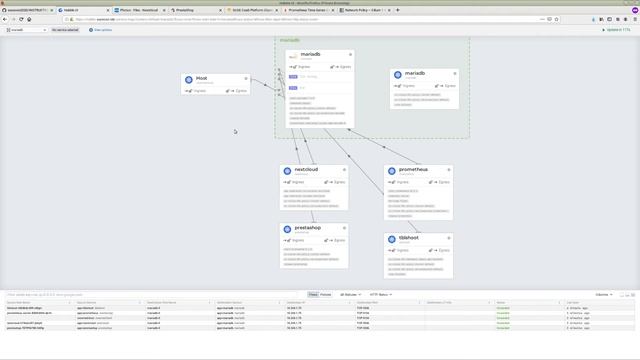Switch to the Prometheus Time Series tab
Viewport: 640px width, 360px height.
click(x=308, y=10)
